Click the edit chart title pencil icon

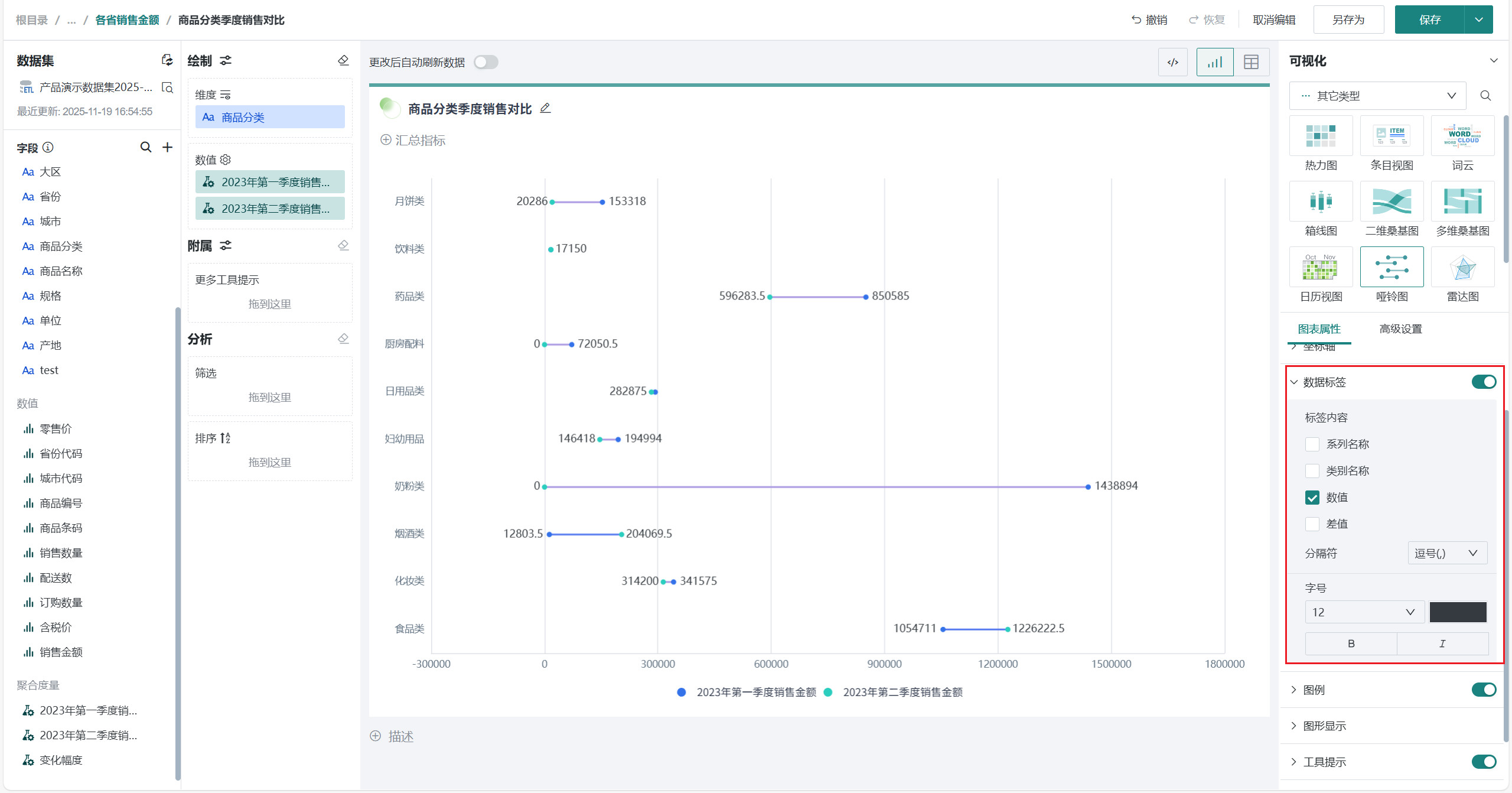545,108
